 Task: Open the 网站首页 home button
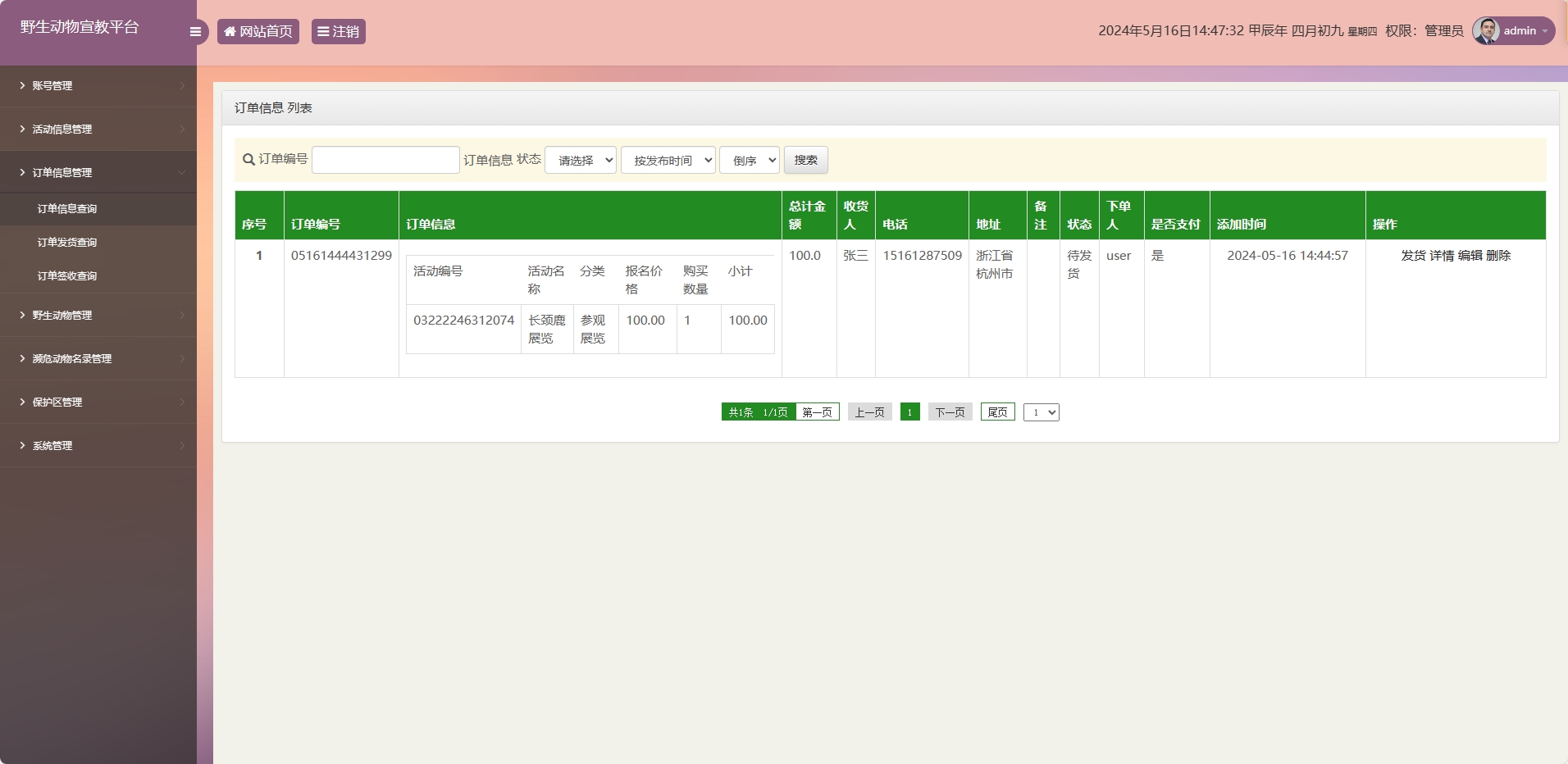coord(258,32)
